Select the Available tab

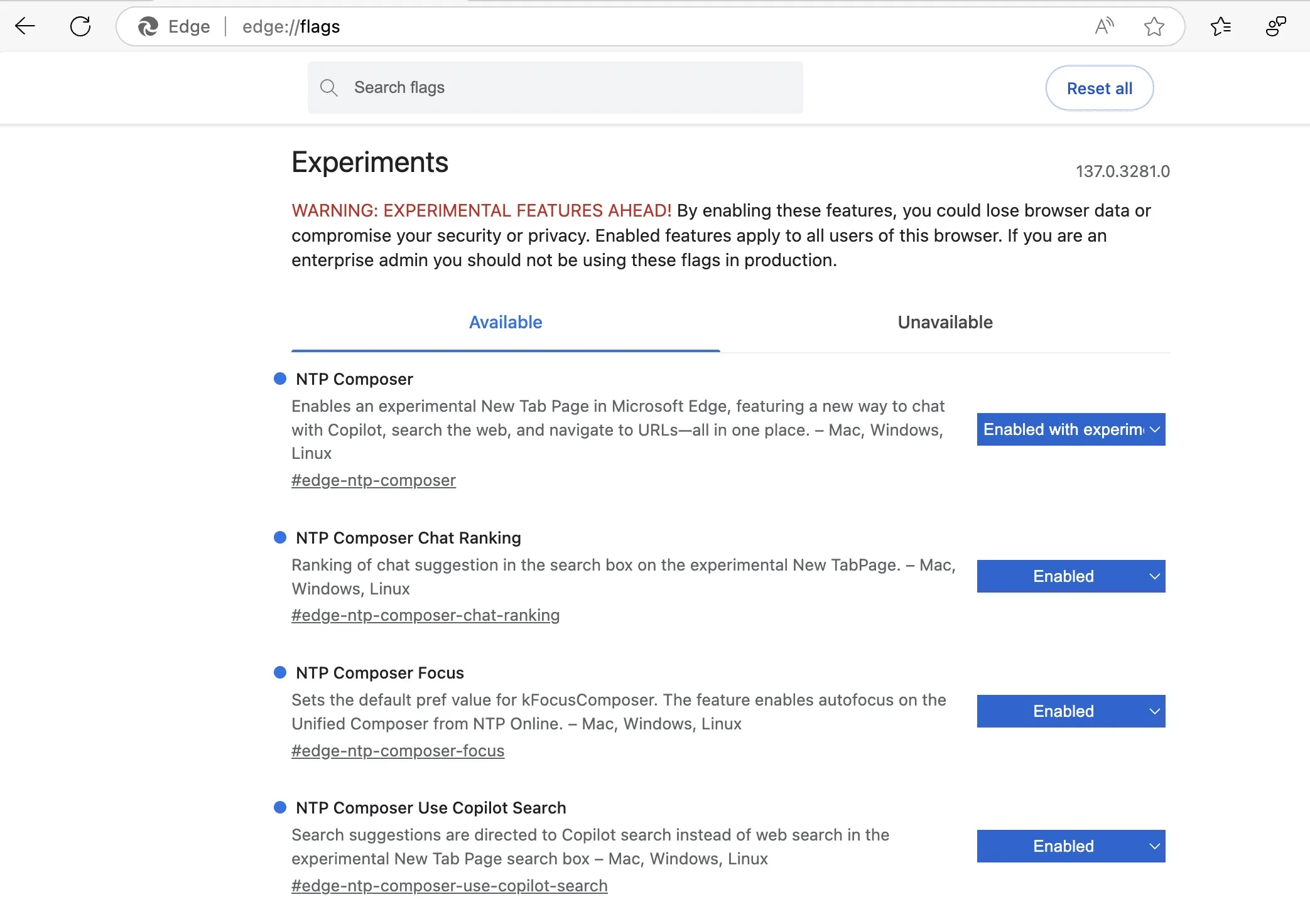(505, 323)
